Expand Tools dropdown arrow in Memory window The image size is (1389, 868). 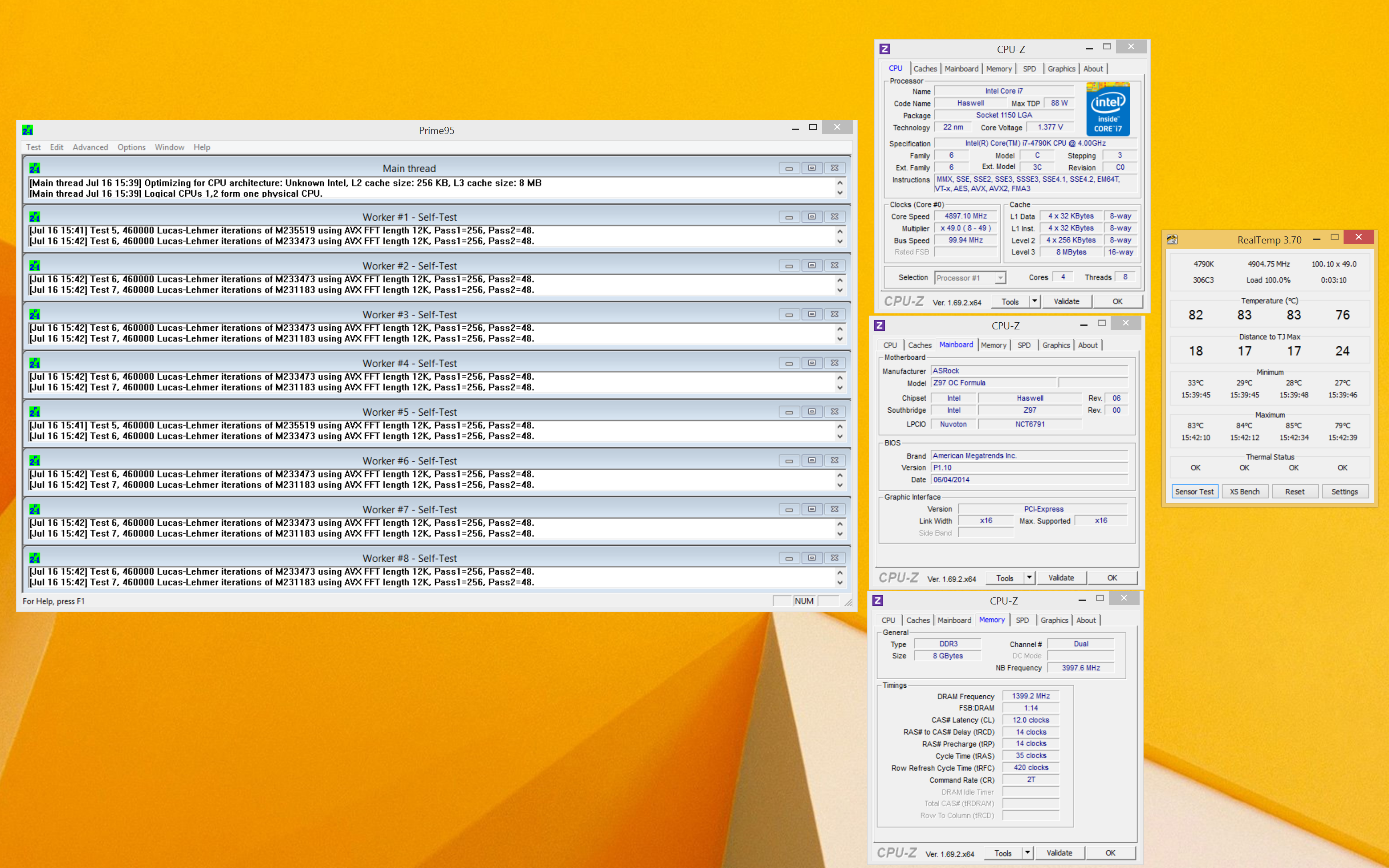tap(1028, 852)
